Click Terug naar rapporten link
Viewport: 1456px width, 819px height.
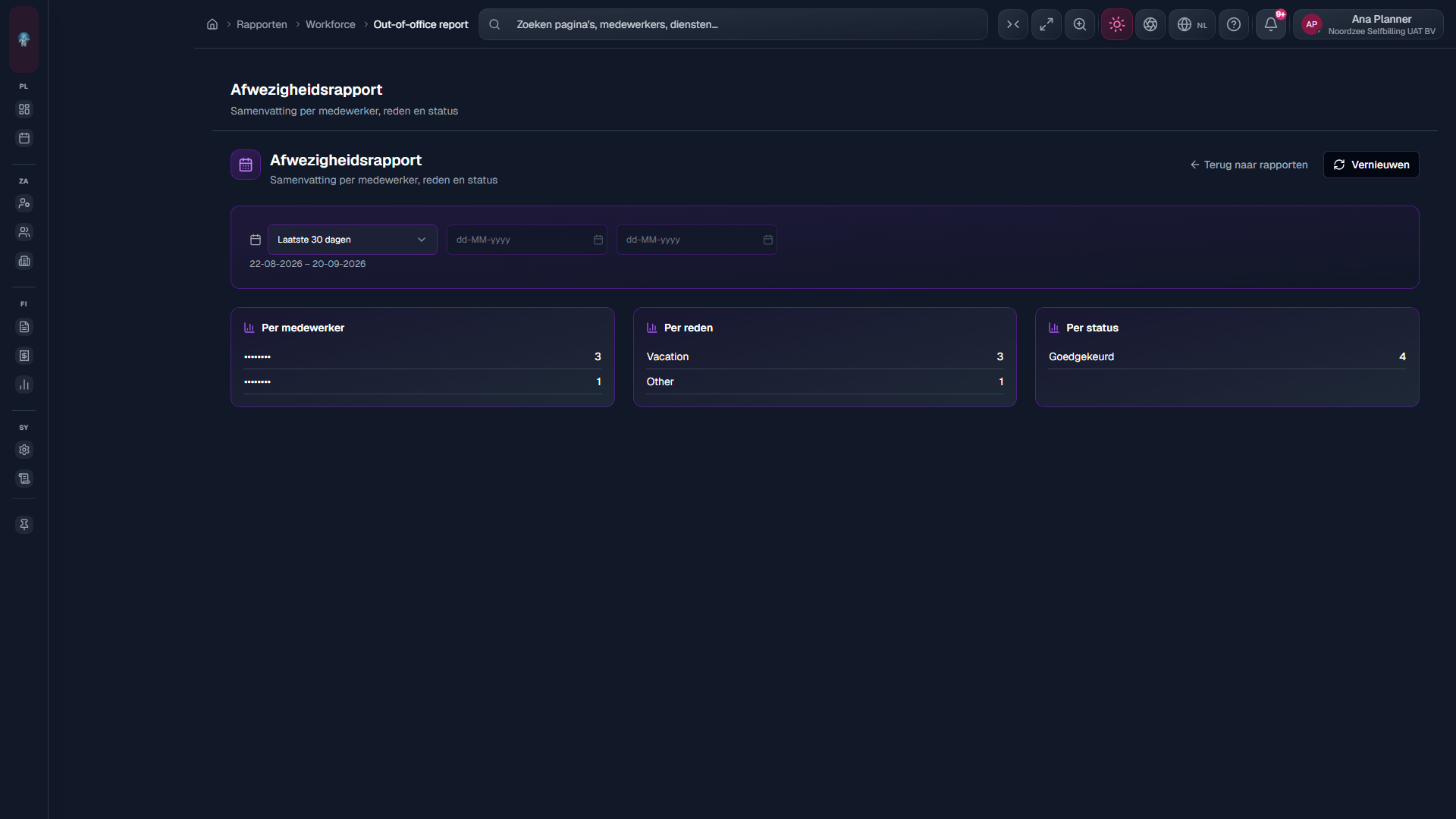[x=1249, y=165]
